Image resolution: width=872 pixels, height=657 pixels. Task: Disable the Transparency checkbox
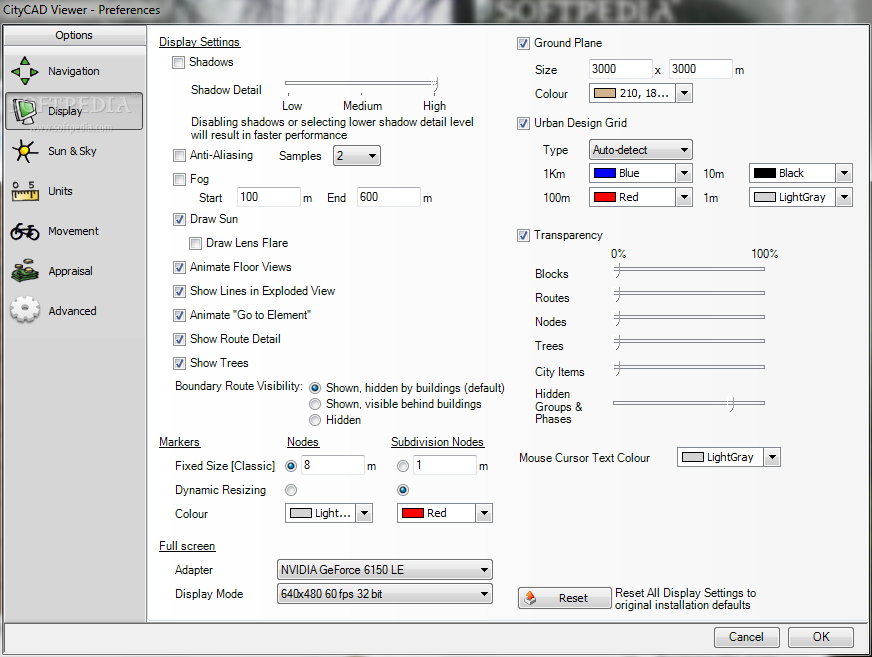click(523, 235)
